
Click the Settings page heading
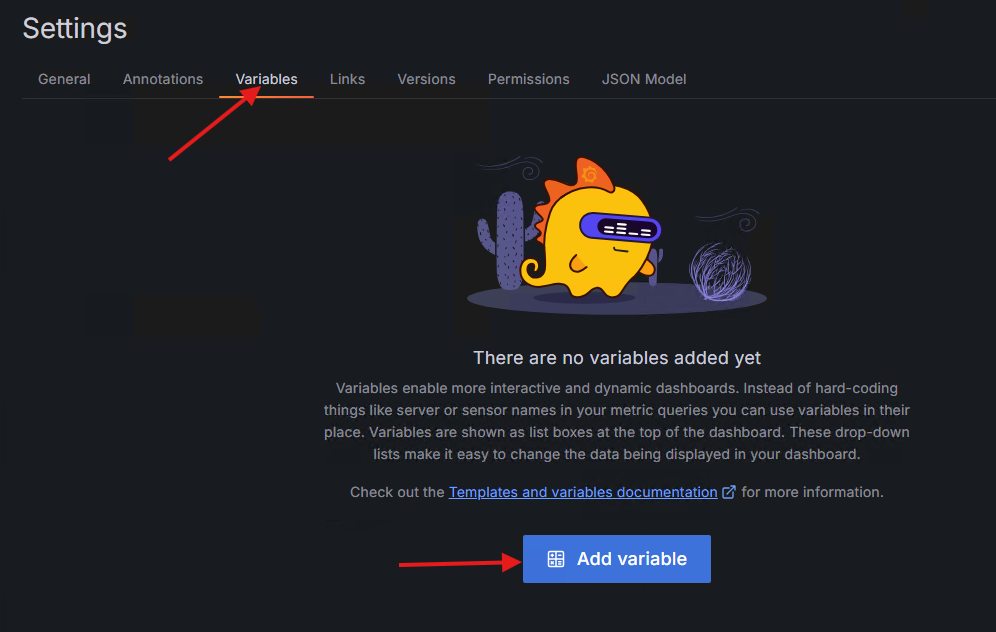point(75,28)
